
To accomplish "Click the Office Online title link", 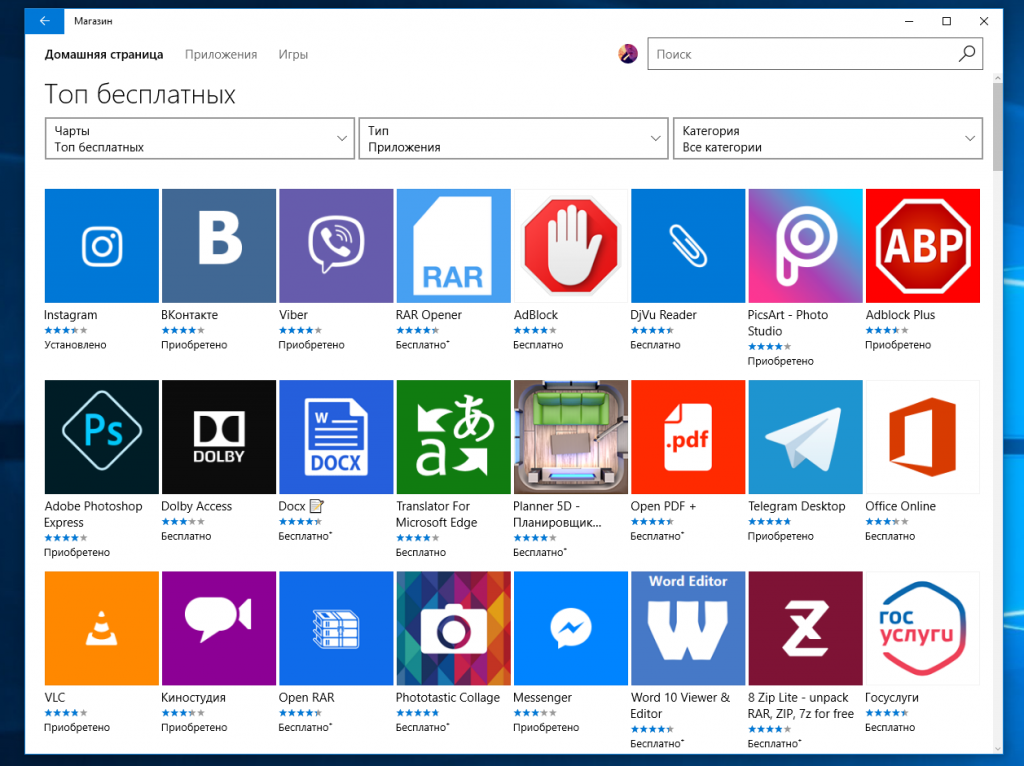I will pyautogui.click(x=900, y=506).
